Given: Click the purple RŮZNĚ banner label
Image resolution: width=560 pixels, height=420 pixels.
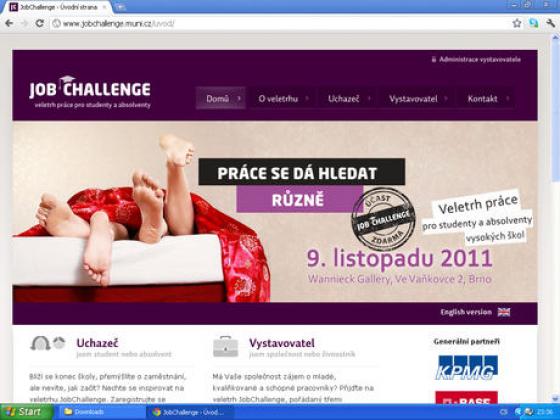Looking at the screenshot, I should 299,200.
